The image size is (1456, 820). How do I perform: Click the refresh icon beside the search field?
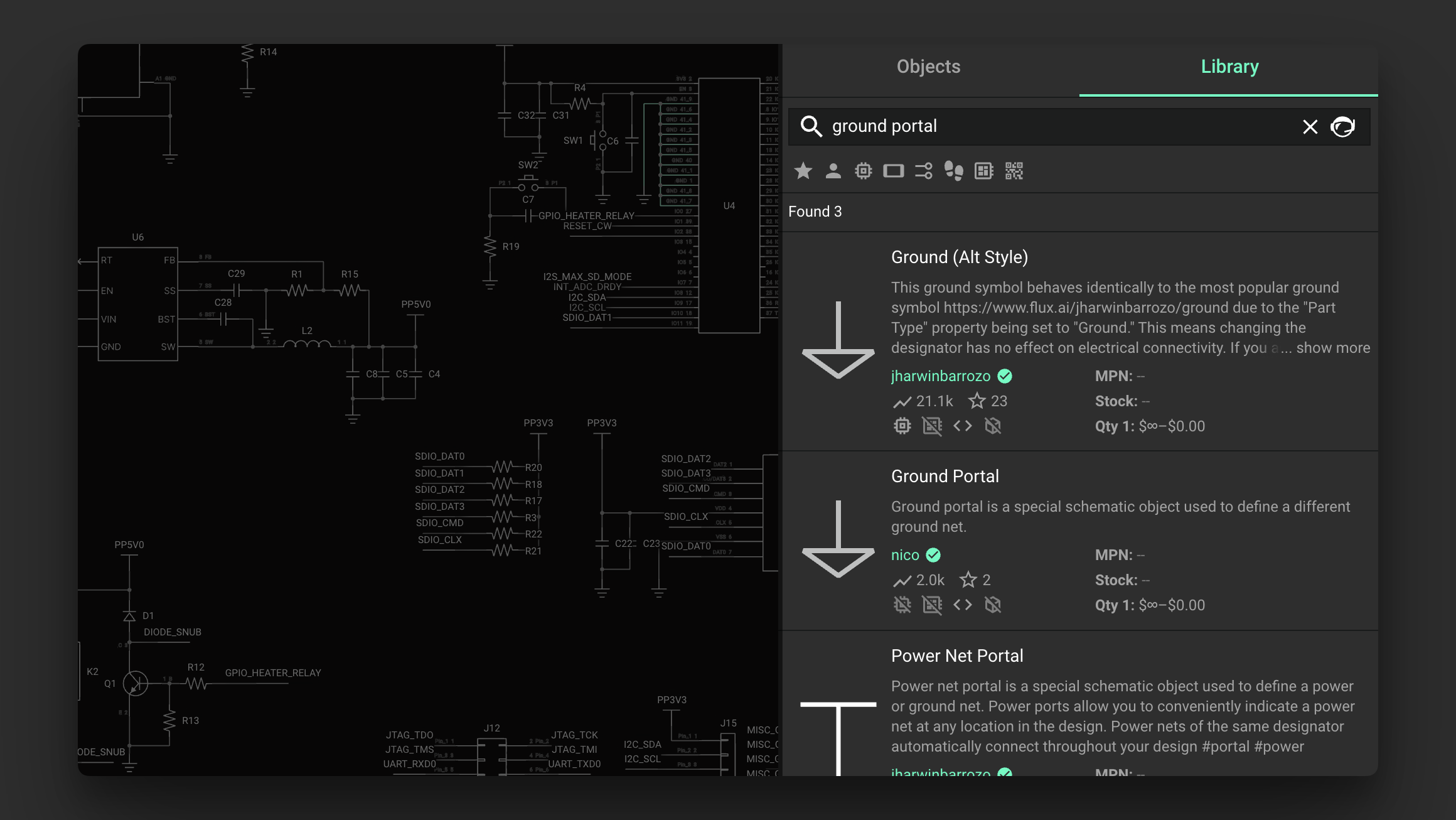[1343, 127]
